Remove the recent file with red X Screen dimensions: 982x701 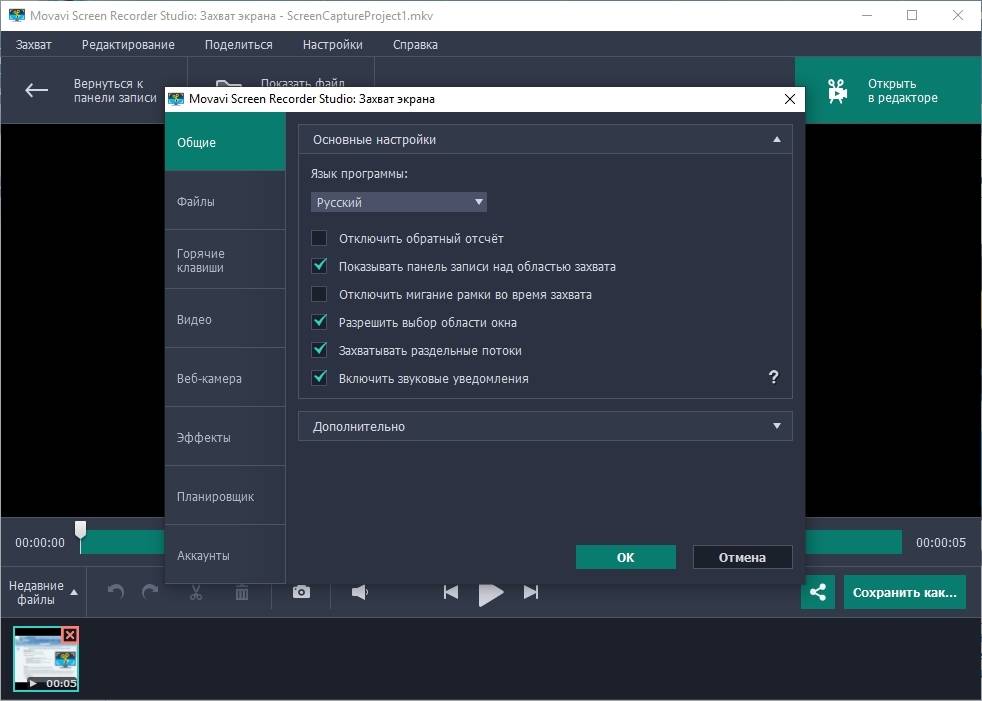pyautogui.click(x=70, y=635)
